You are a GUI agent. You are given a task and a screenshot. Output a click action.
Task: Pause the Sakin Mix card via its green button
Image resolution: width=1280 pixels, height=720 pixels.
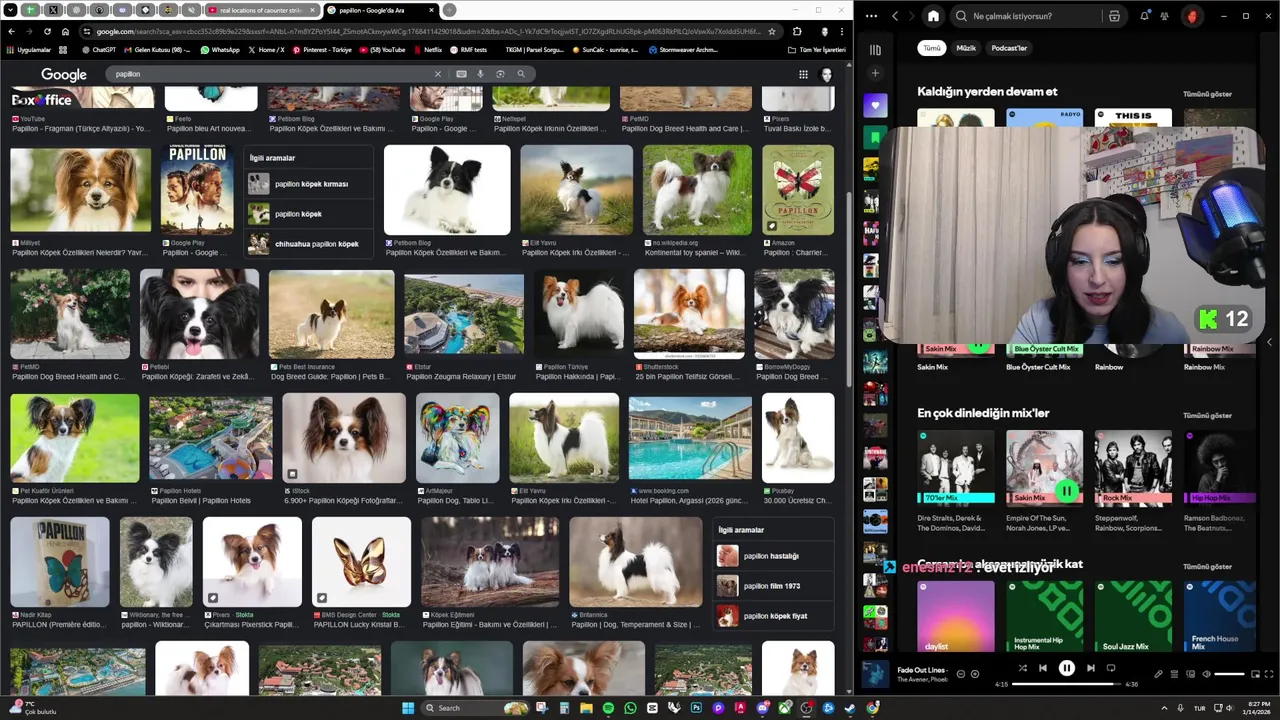[1067, 491]
